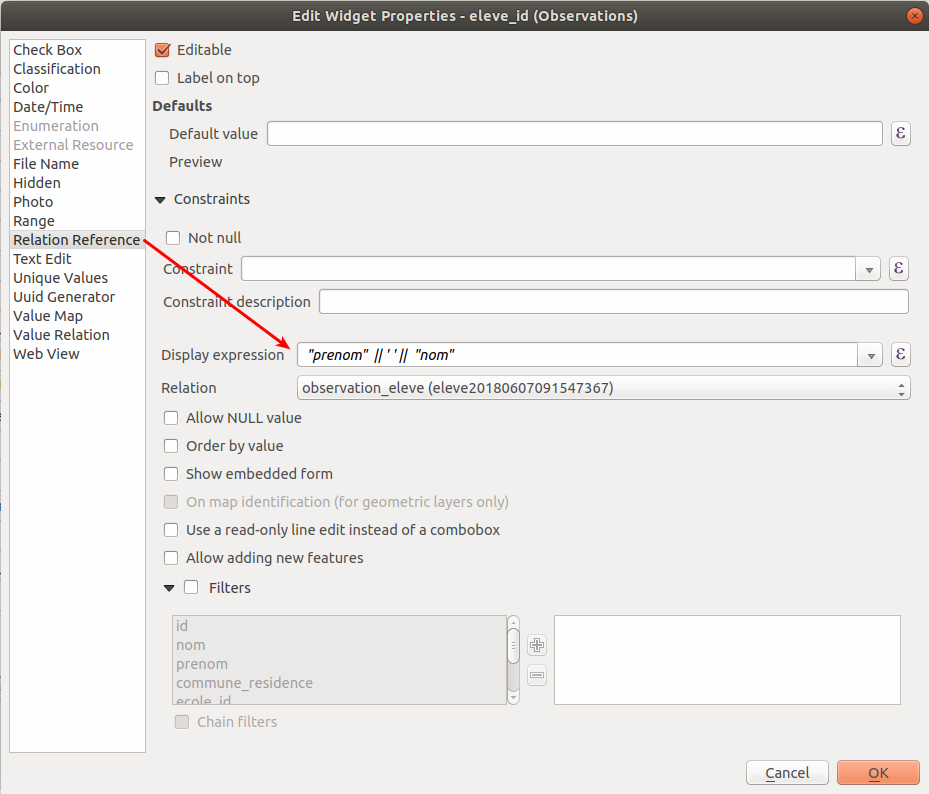The width and height of the screenshot is (929, 794).
Task: Confirm with the OK button
Action: click(x=878, y=773)
